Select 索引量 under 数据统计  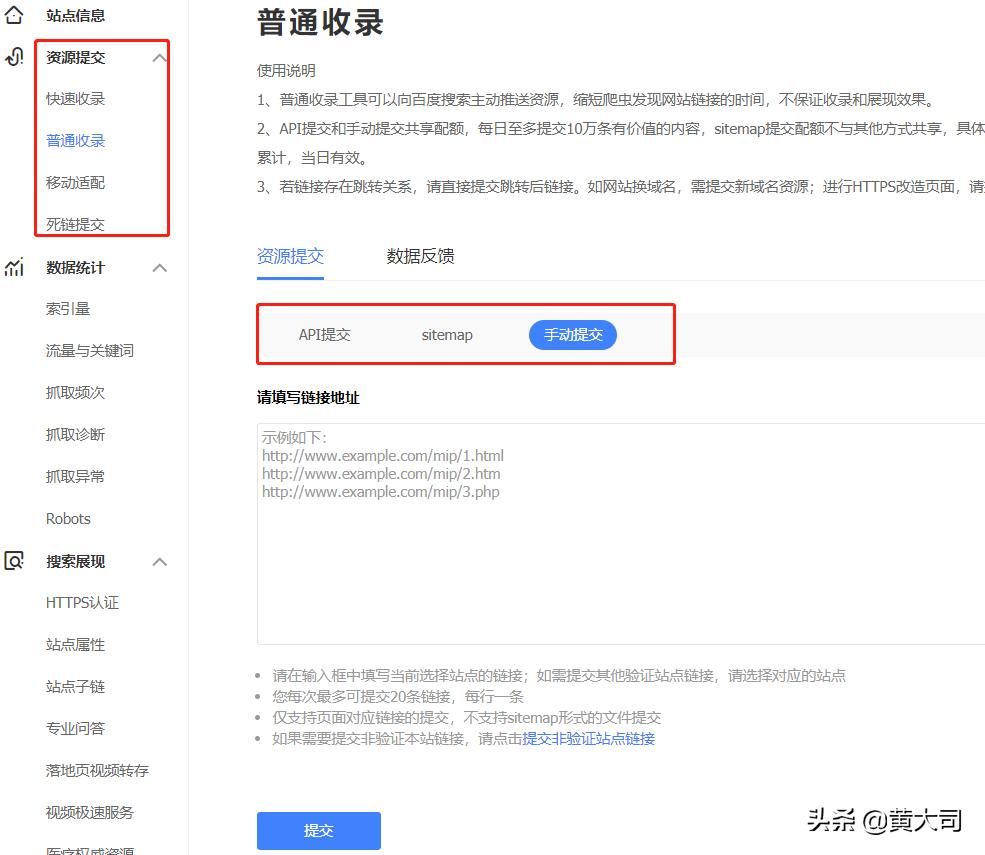click(65, 308)
